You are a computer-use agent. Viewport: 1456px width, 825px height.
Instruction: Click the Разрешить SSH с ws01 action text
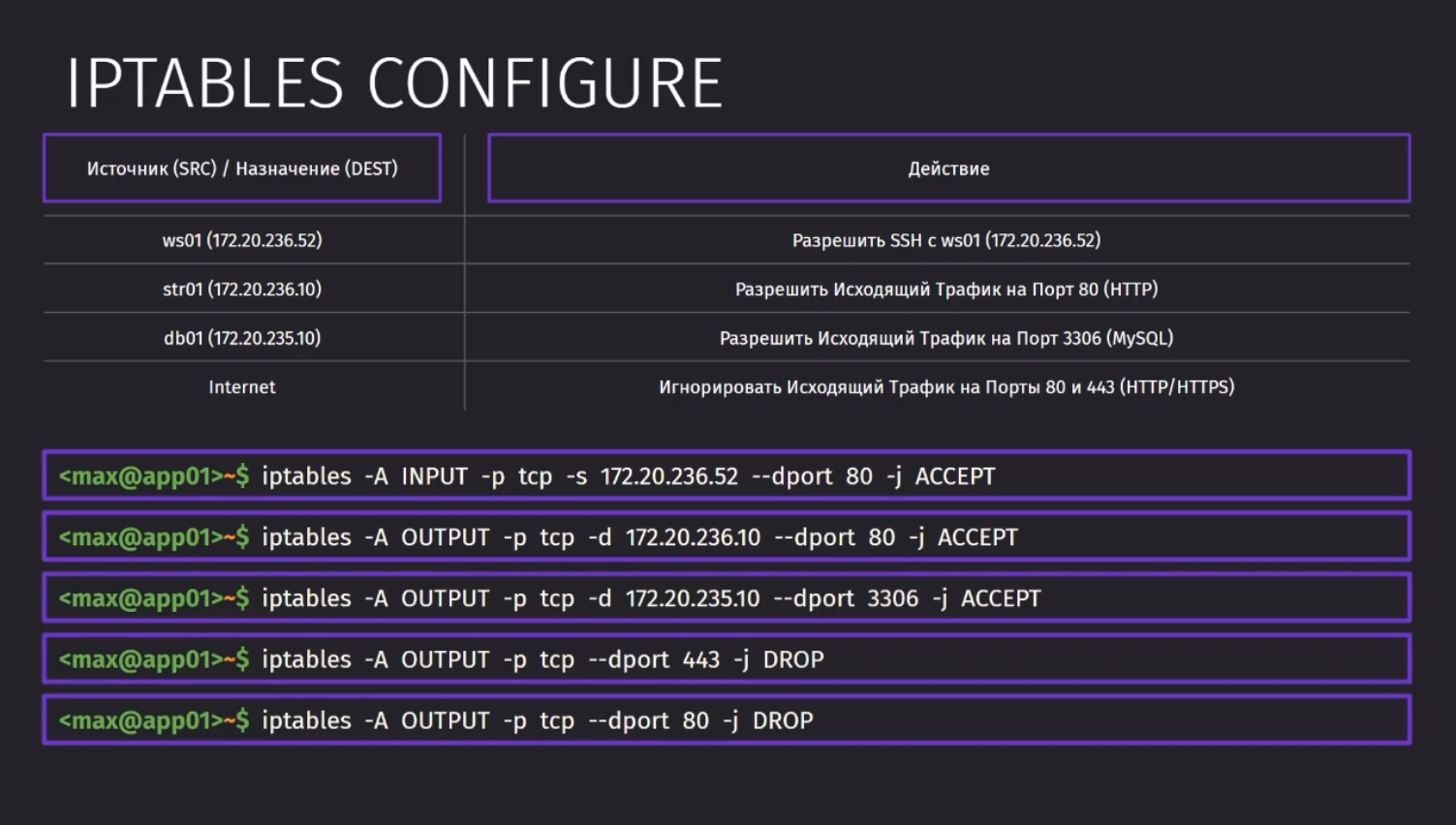tap(945, 240)
